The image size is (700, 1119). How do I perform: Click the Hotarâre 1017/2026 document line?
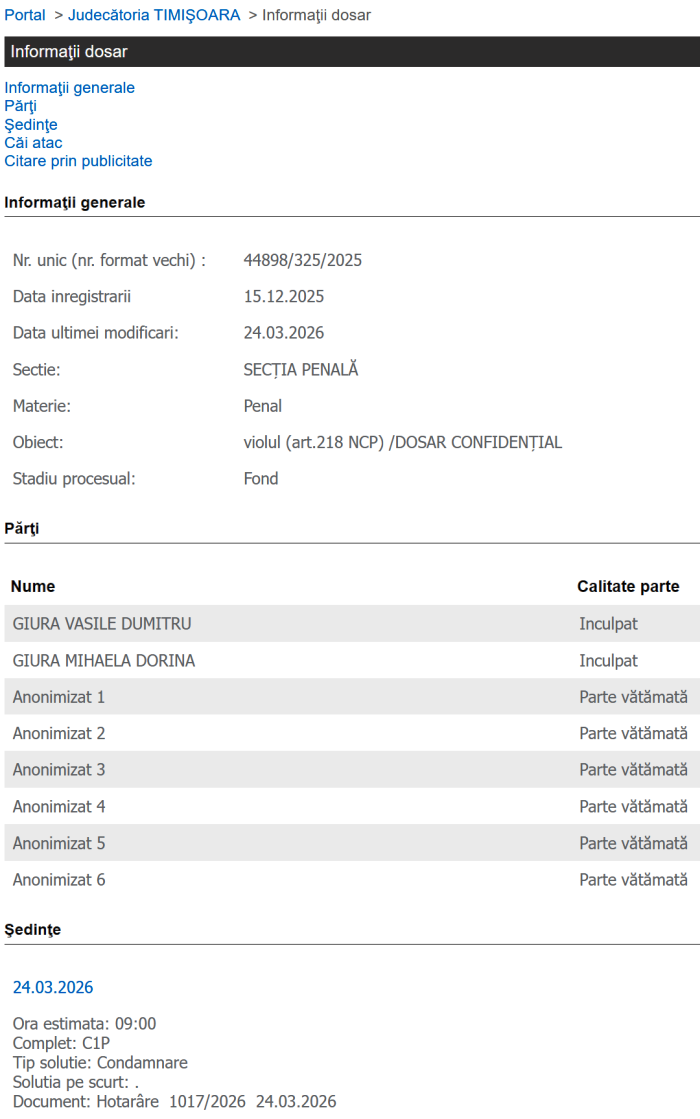tap(175, 1102)
